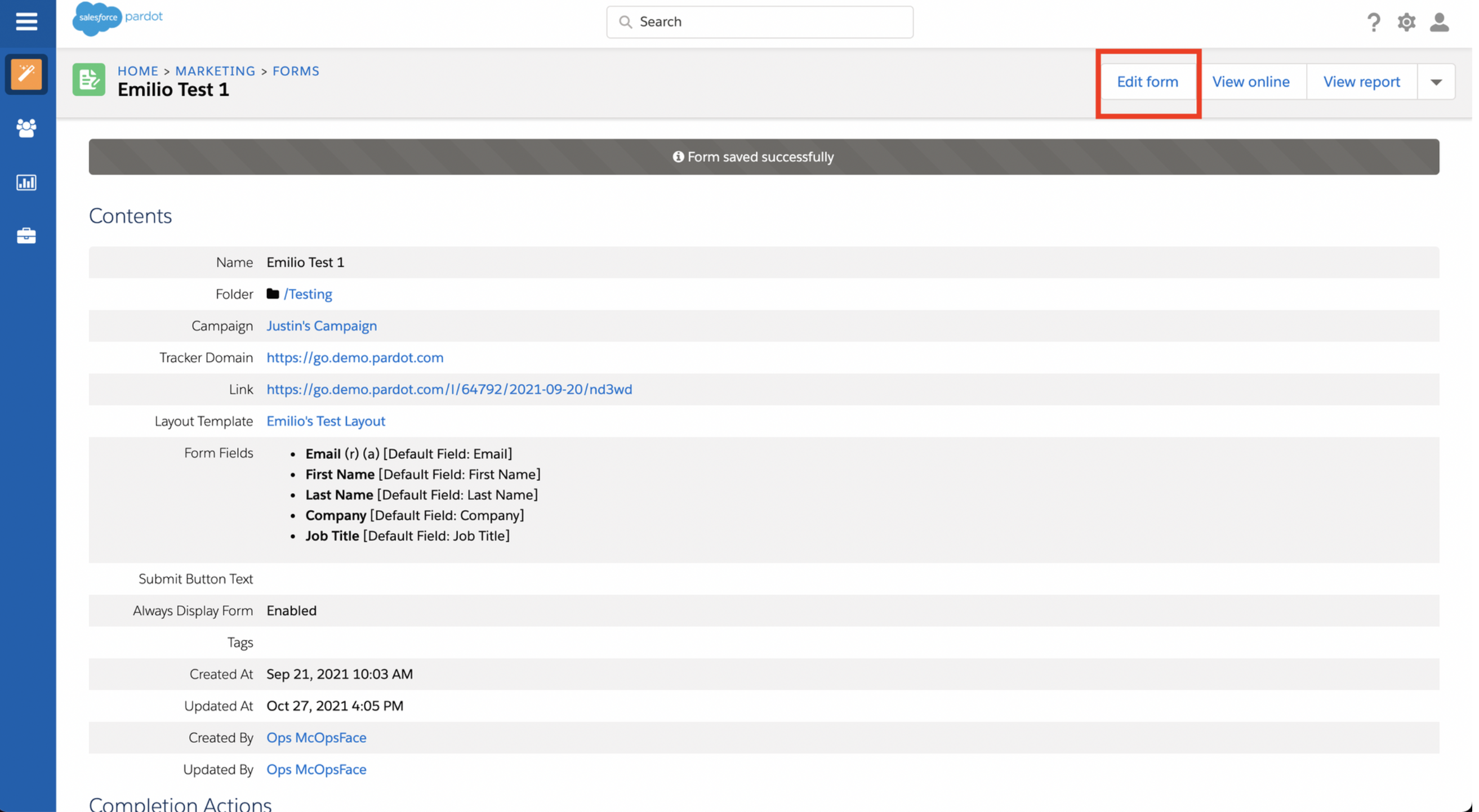The width and height of the screenshot is (1479, 812).
Task: Open the go.demo.pardot.com tracker domain link
Action: (355, 358)
